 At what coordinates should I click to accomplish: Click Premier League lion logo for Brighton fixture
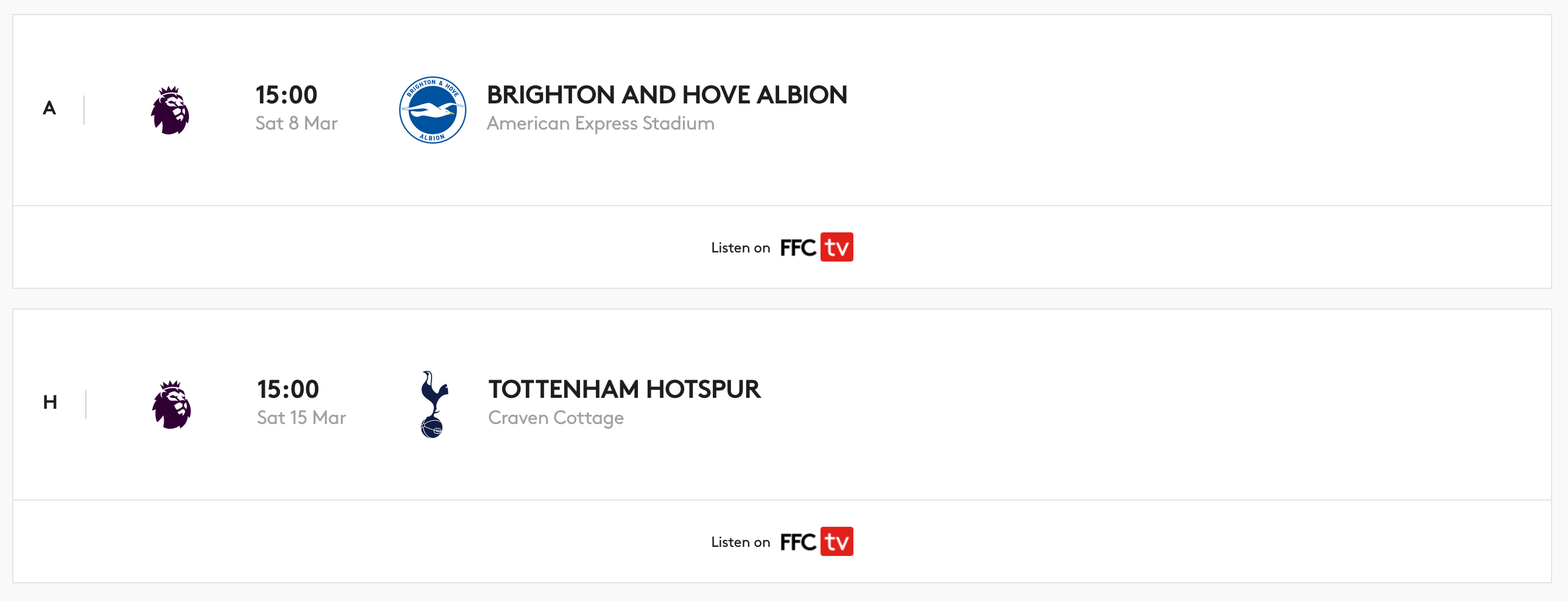(170, 110)
